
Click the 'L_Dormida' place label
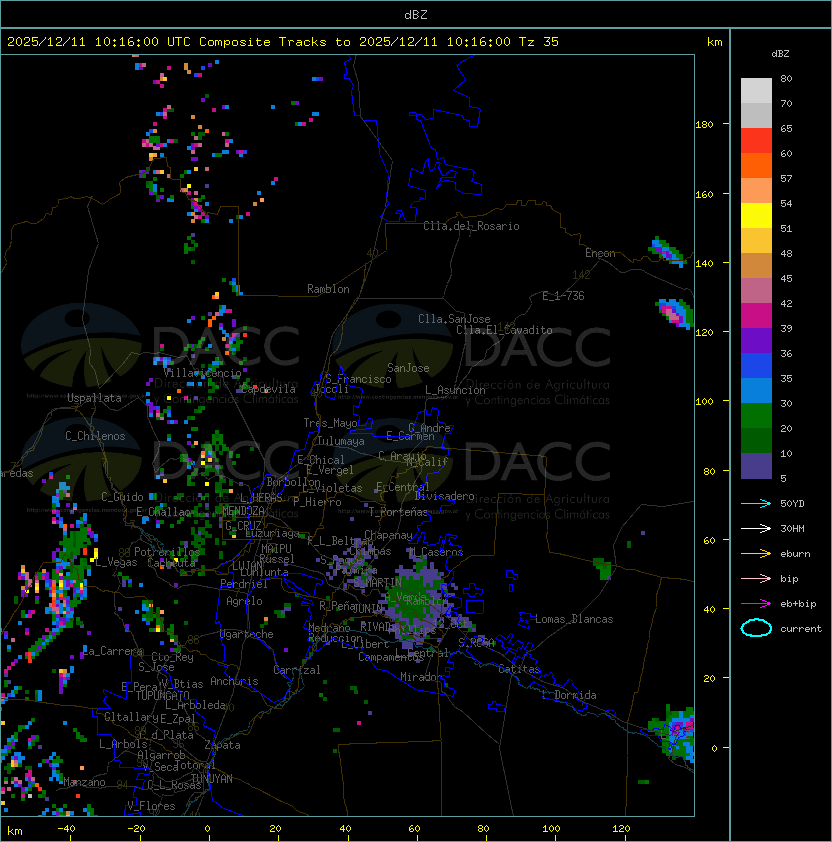[569, 695]
